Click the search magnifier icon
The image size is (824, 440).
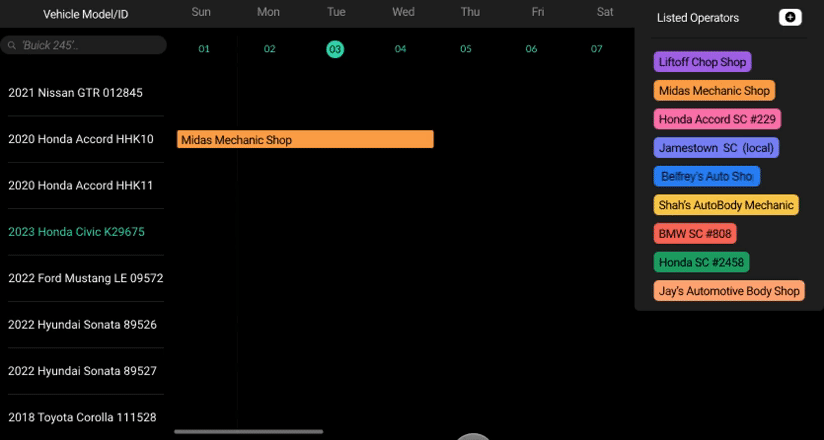[x=12, y=45]
